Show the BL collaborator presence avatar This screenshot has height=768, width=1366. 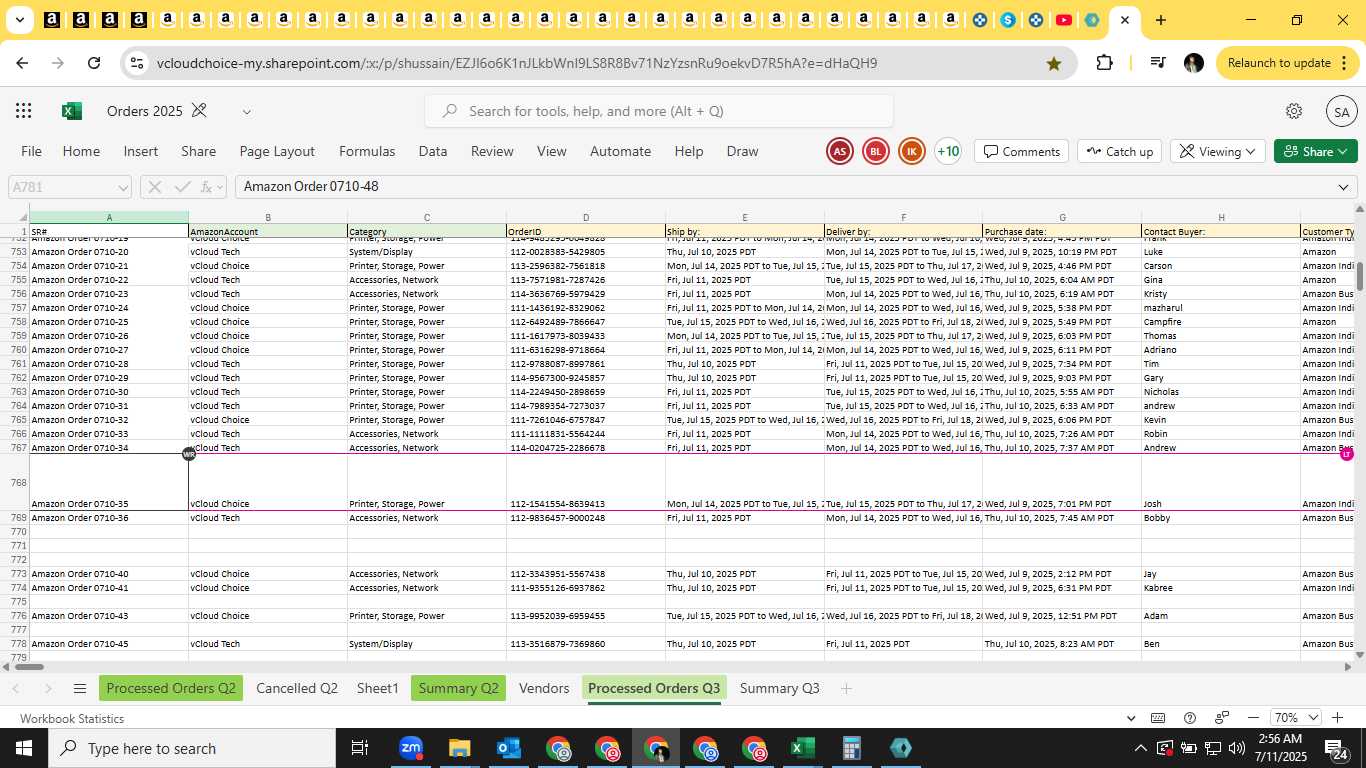tap(876, 152)
